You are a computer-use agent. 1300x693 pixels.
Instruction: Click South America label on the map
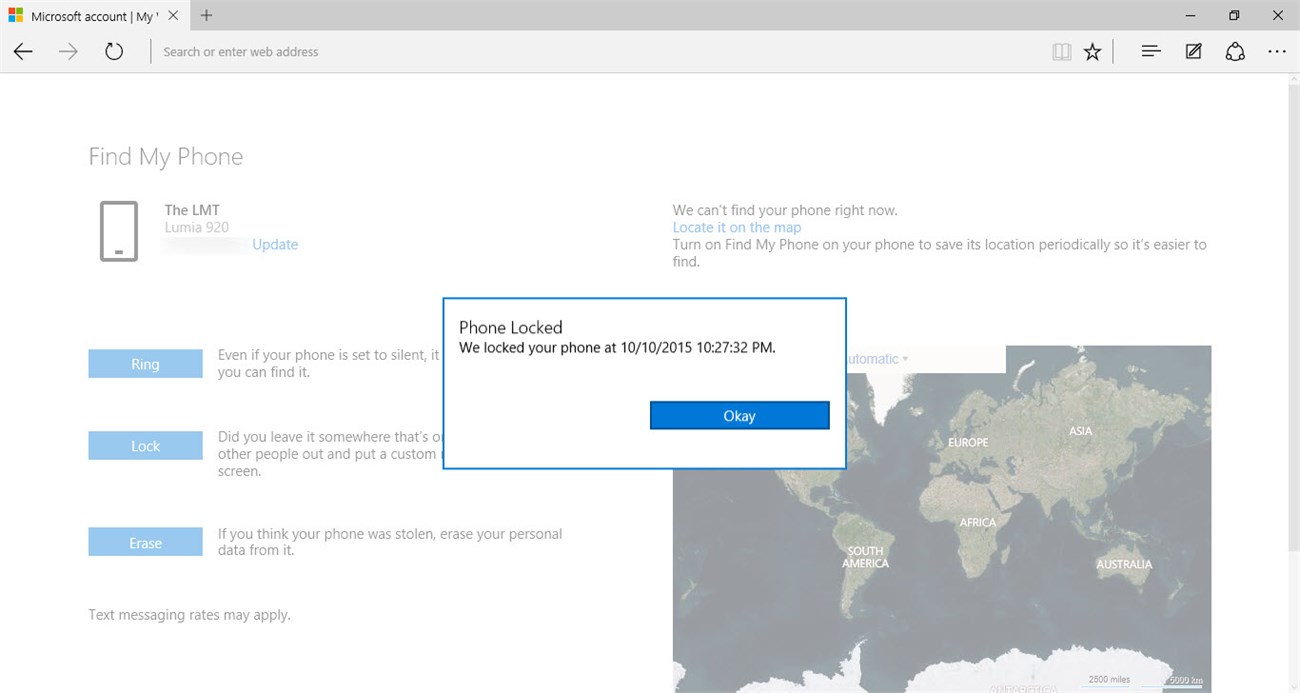click(x=865, y=557)
